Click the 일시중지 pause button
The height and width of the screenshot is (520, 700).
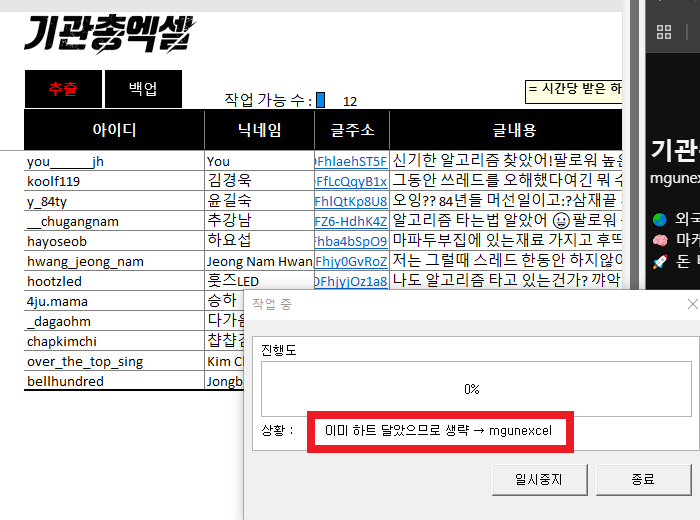tap(539, 479)
